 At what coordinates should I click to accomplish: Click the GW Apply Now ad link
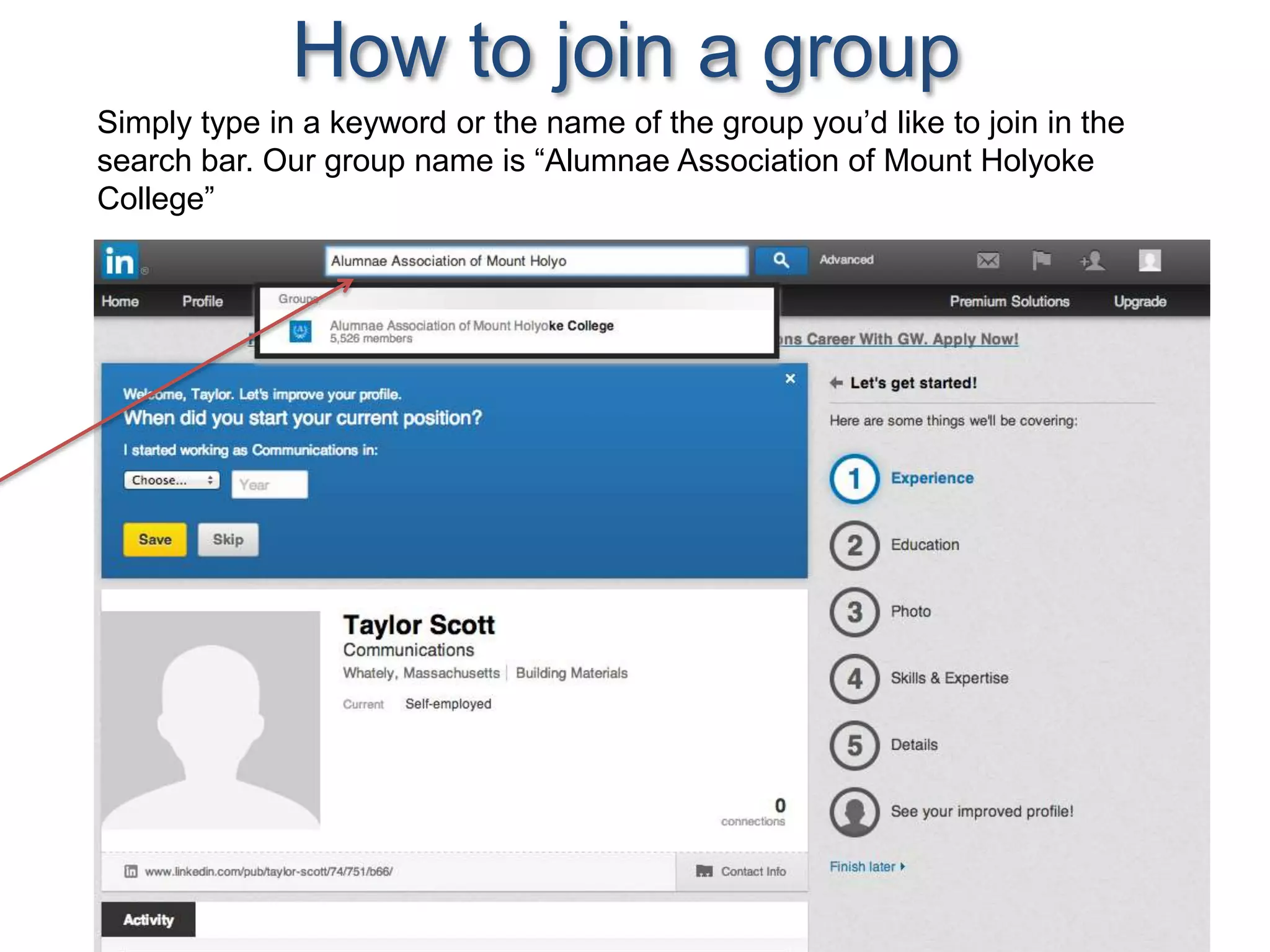[x=899, y=339]
